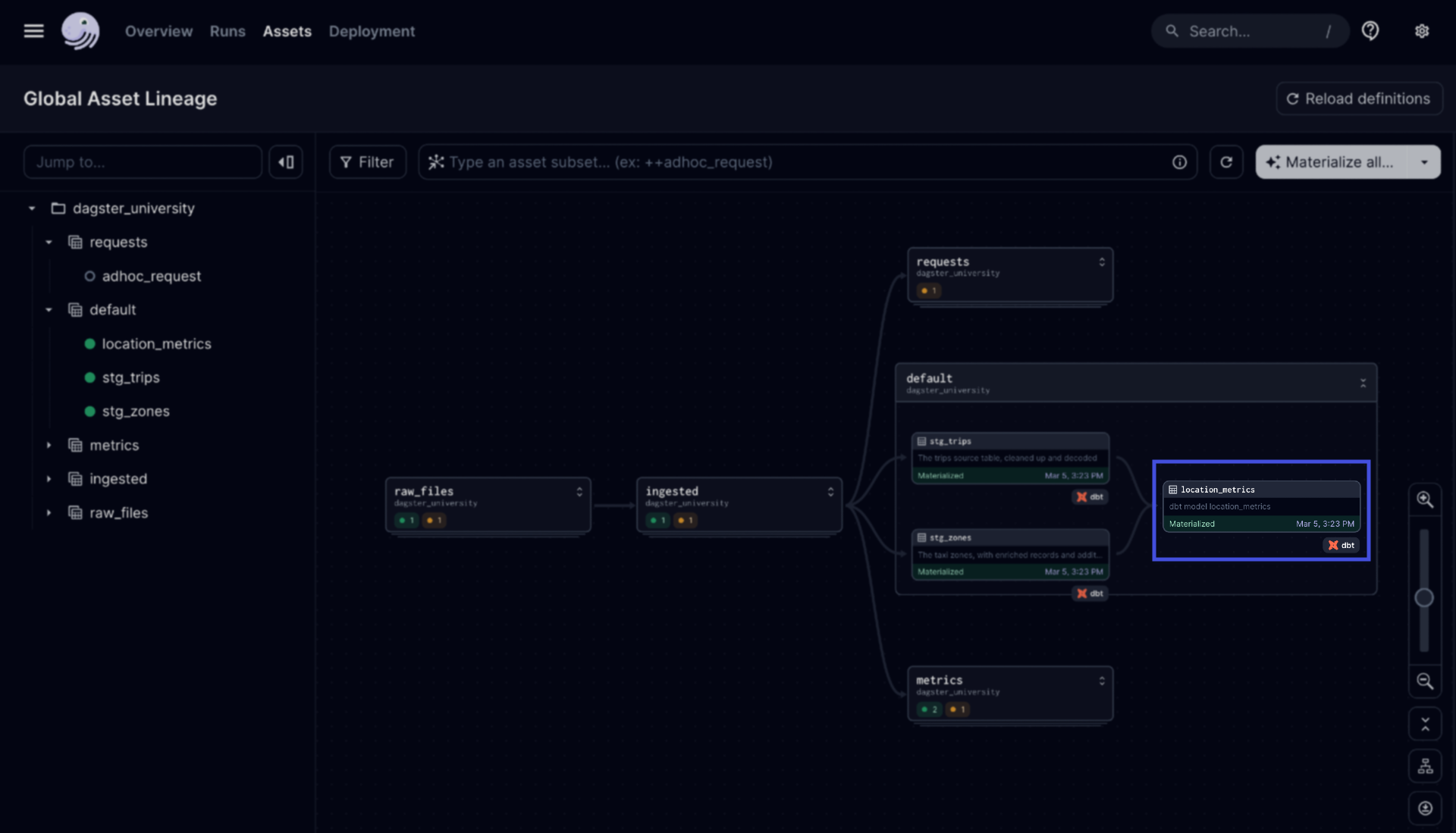
Task: Click Reload definitions button
Action: pos(1359,99)
